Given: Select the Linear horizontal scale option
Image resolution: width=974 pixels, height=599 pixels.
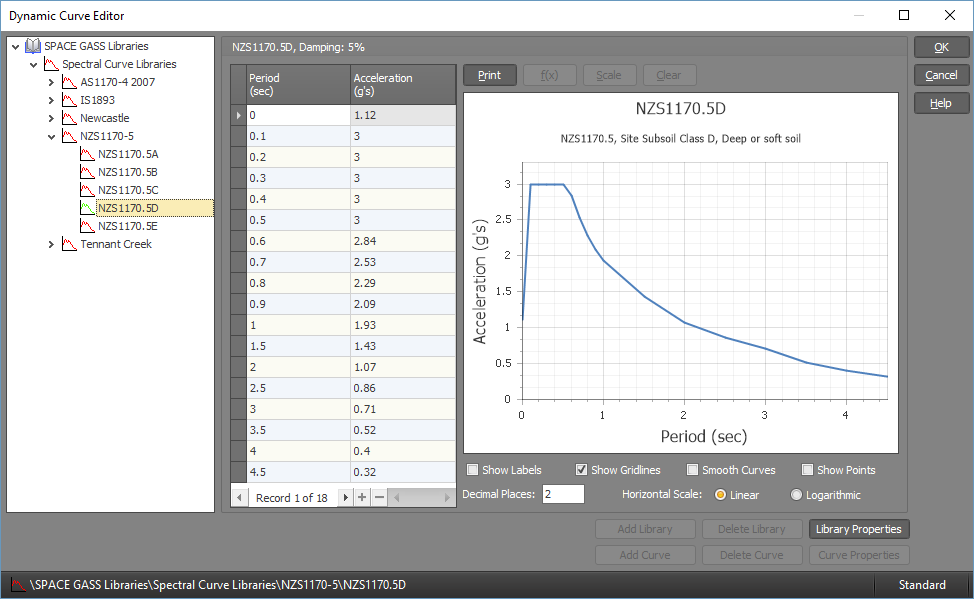Looking at the screenshot, I should [x=721, y=495].
